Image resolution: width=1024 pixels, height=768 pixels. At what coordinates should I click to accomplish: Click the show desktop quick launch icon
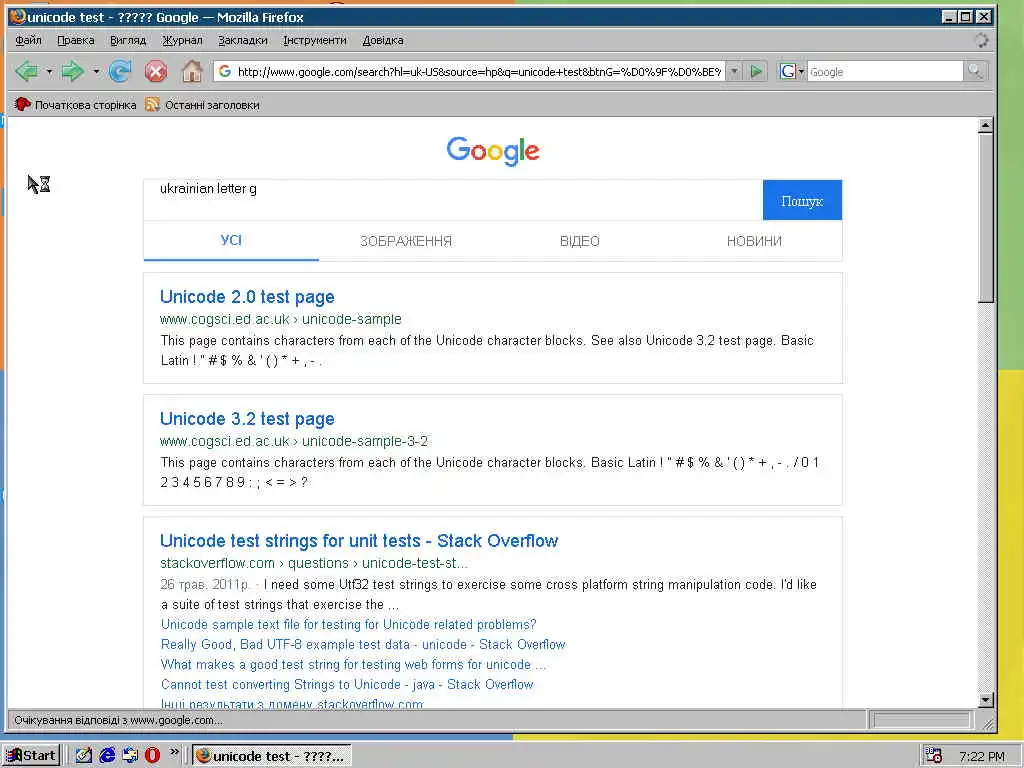click(130, 755)
